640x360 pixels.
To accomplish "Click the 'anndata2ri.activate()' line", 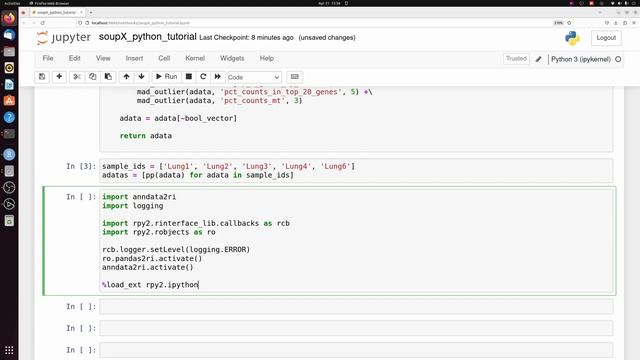I will [148, 267].
